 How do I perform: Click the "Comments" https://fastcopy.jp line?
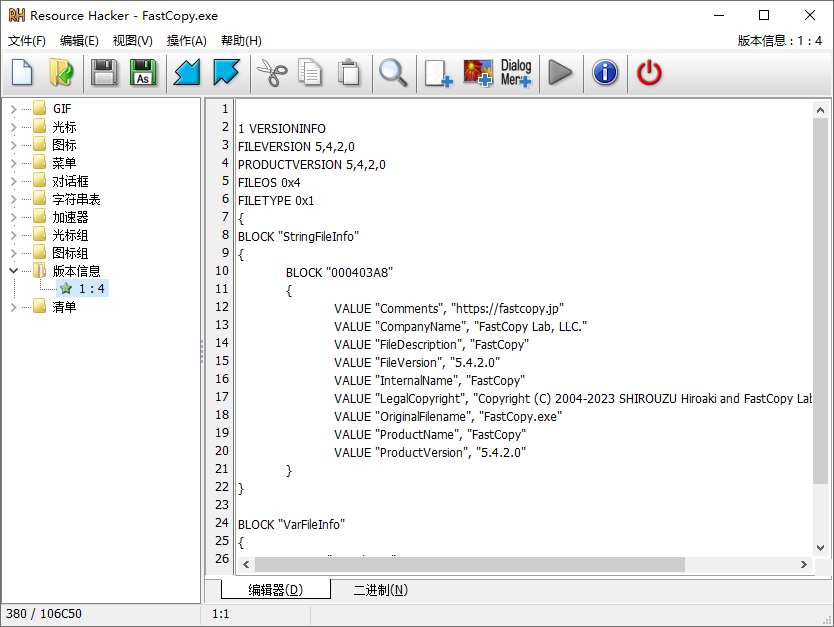(x=449, y=308)
